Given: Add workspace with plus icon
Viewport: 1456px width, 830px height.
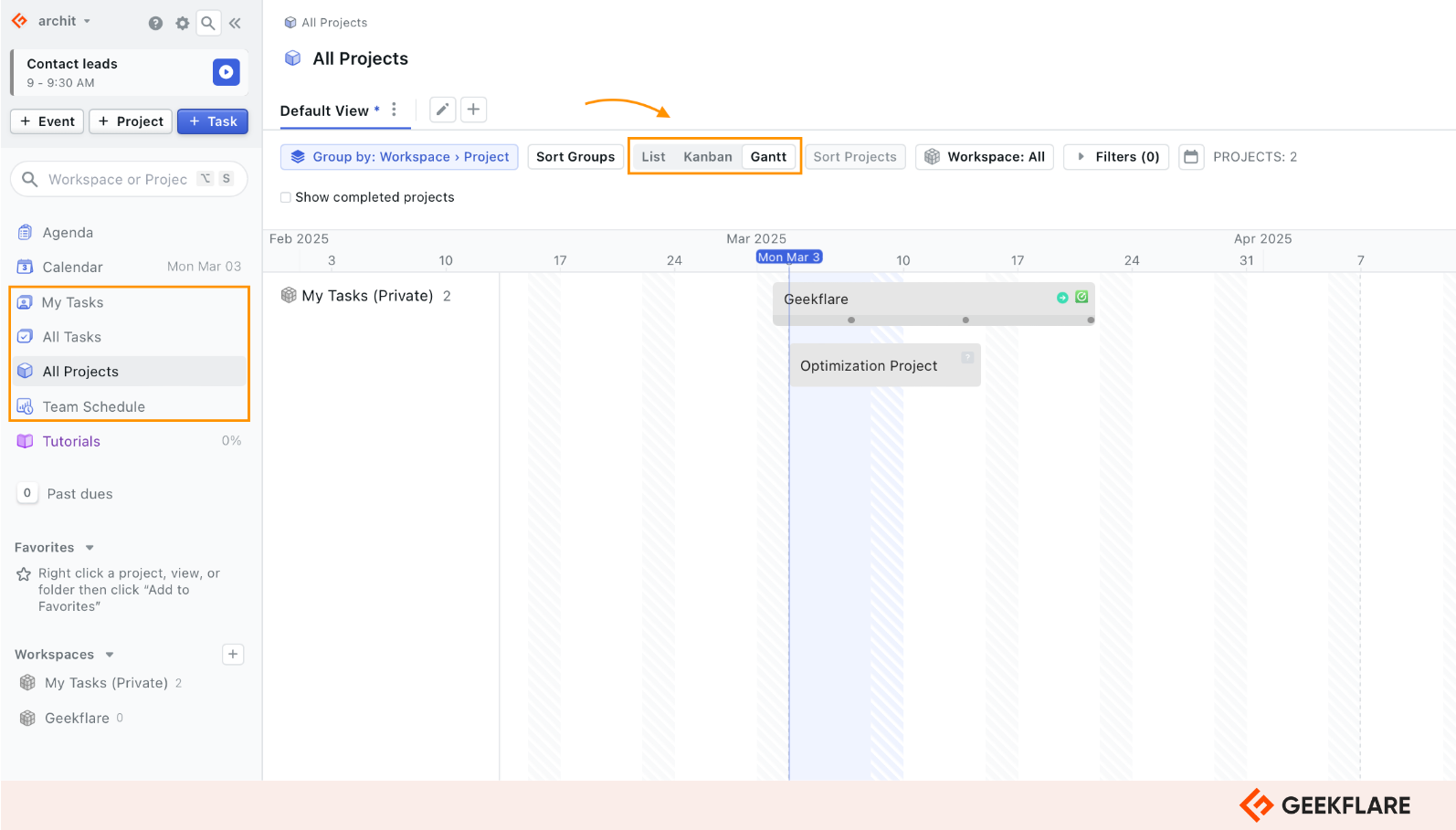Looking at the screenshot, I should tap(233, 654).
